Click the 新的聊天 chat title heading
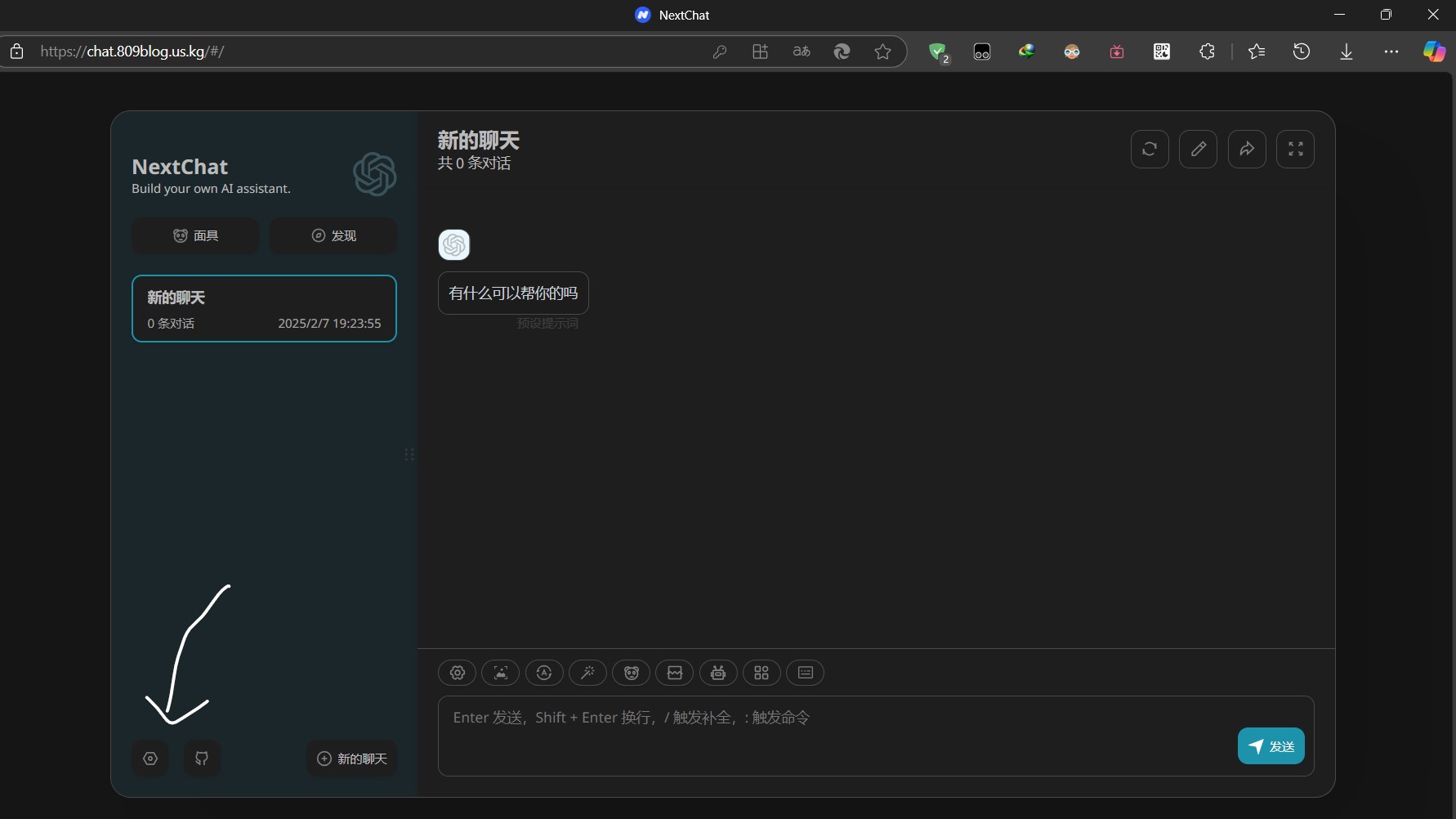This screenshot has width=1456, height=819. (479, 141)
